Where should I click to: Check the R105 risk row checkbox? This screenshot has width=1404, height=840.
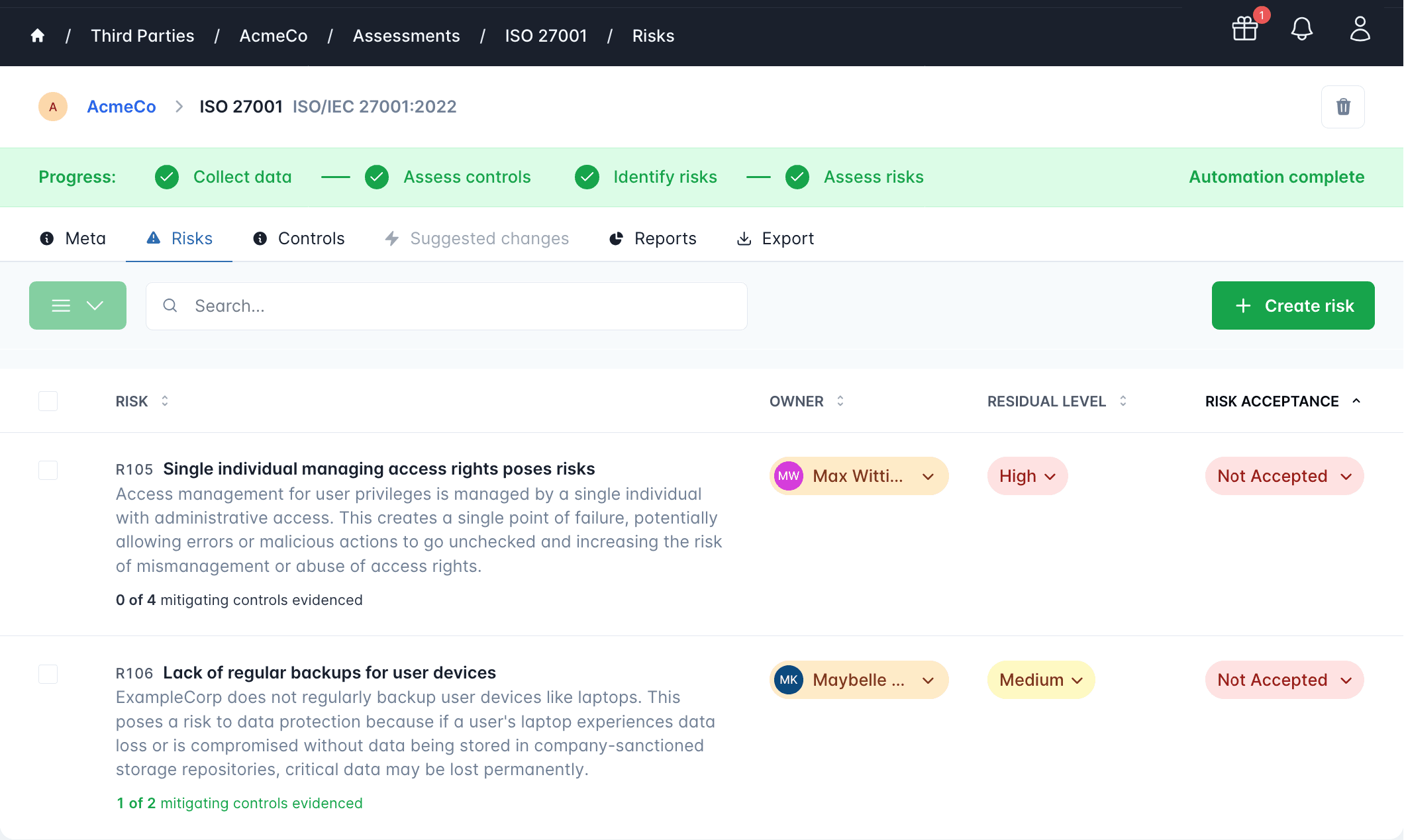(48, 470)
